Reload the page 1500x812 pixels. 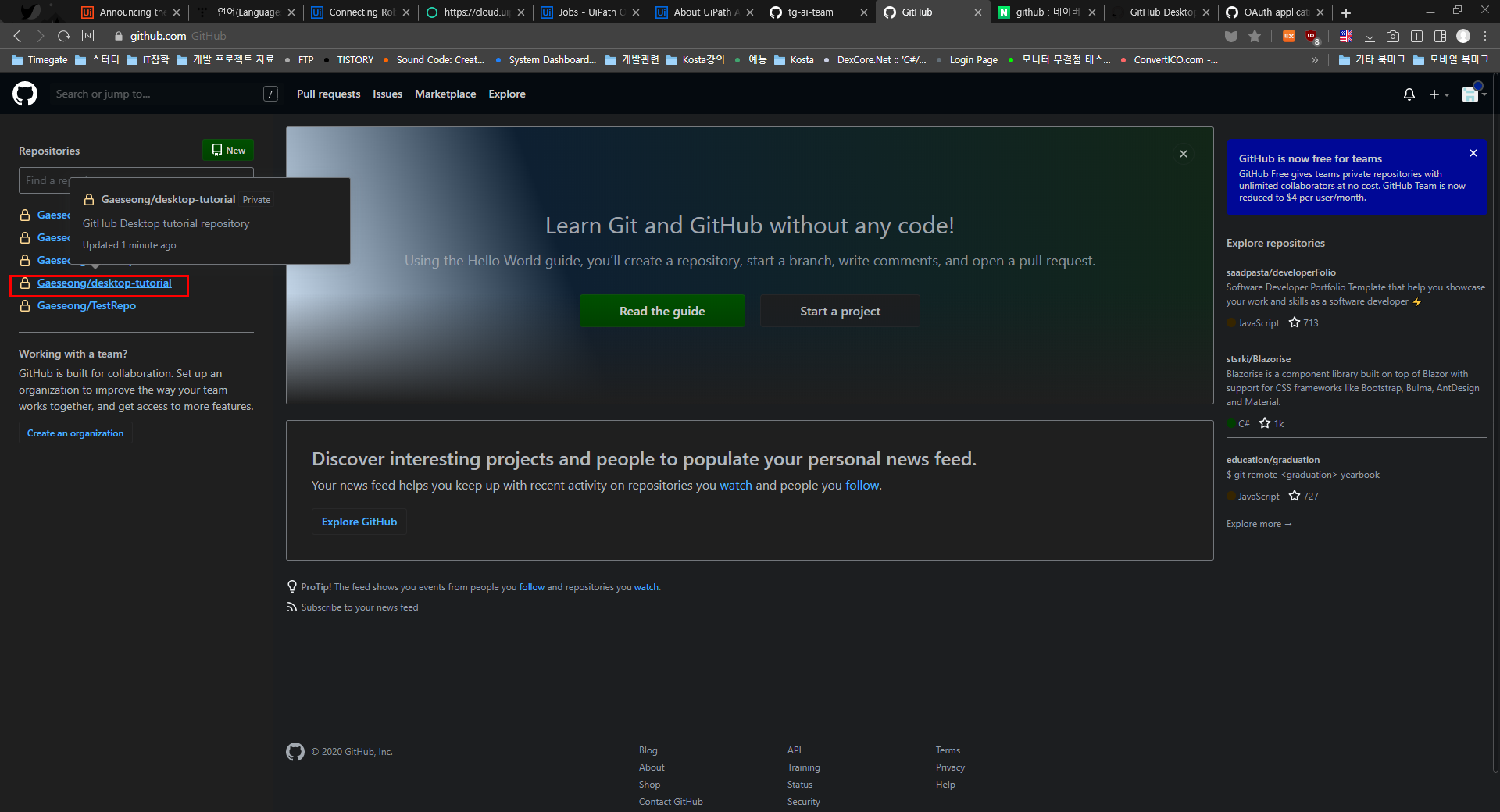click(64, 36)
